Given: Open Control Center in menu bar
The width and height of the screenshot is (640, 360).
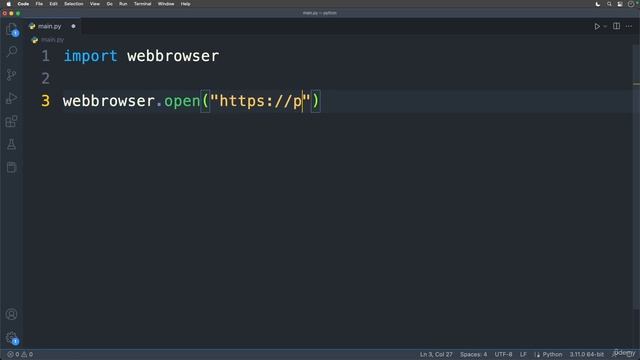Looking at the screenshot, I should [620, 4].
